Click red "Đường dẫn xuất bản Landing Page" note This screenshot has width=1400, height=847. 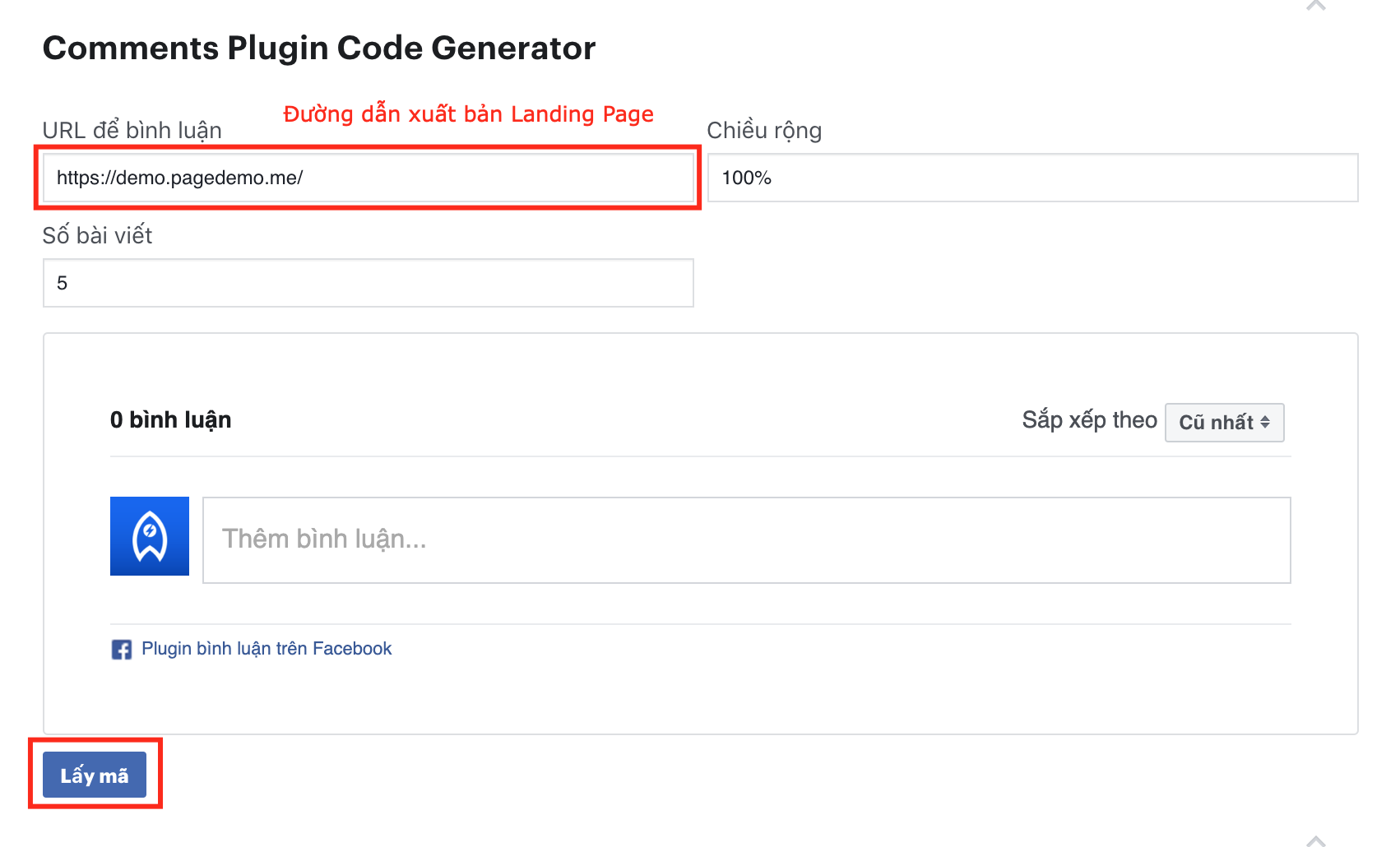[x=468, y=114]
